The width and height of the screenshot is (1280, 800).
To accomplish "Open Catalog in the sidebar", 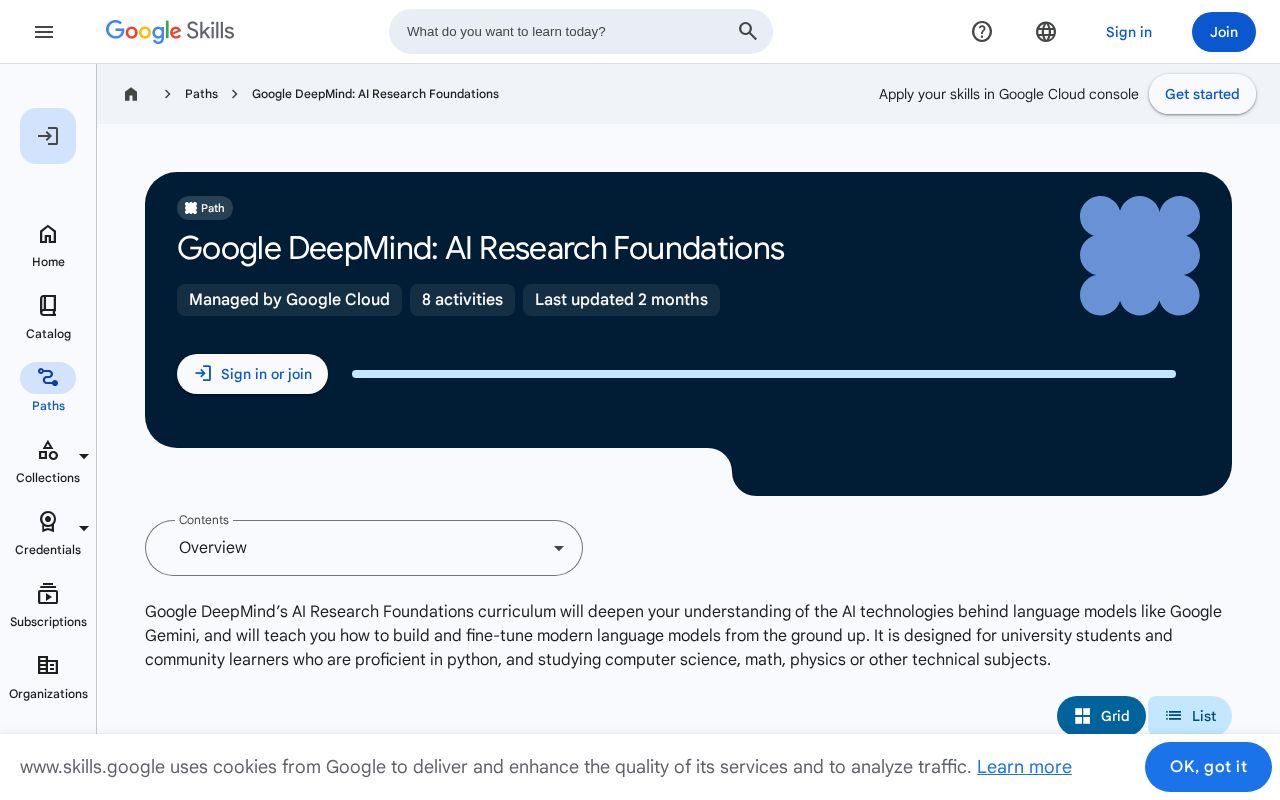I will click(x=48, y=318).
